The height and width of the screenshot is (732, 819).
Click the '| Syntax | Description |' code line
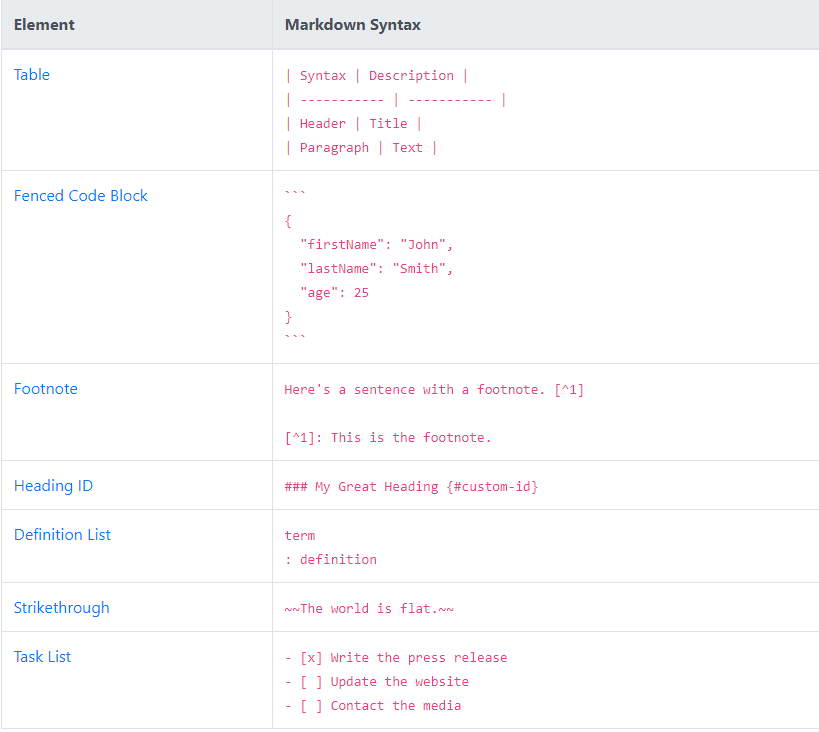click(x=376, y=76)
